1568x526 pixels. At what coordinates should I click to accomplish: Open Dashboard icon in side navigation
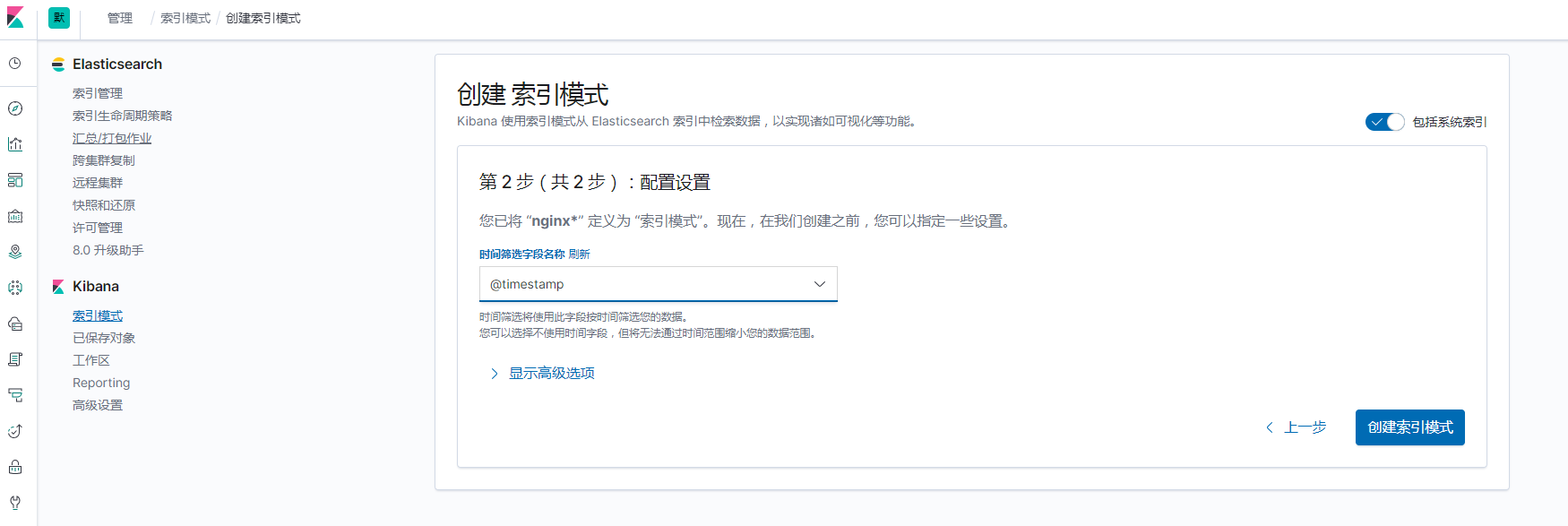pyautogui.click(x=15, y=180)
